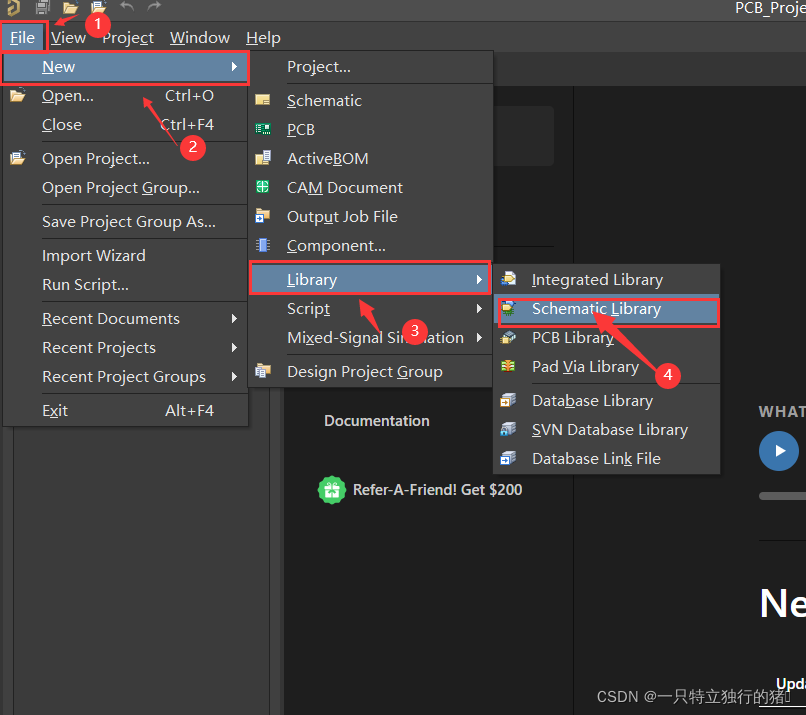Viewport: 806px width, 715px height.
Task: Click the Documentation heading
Action: click(x=377, y=420)
